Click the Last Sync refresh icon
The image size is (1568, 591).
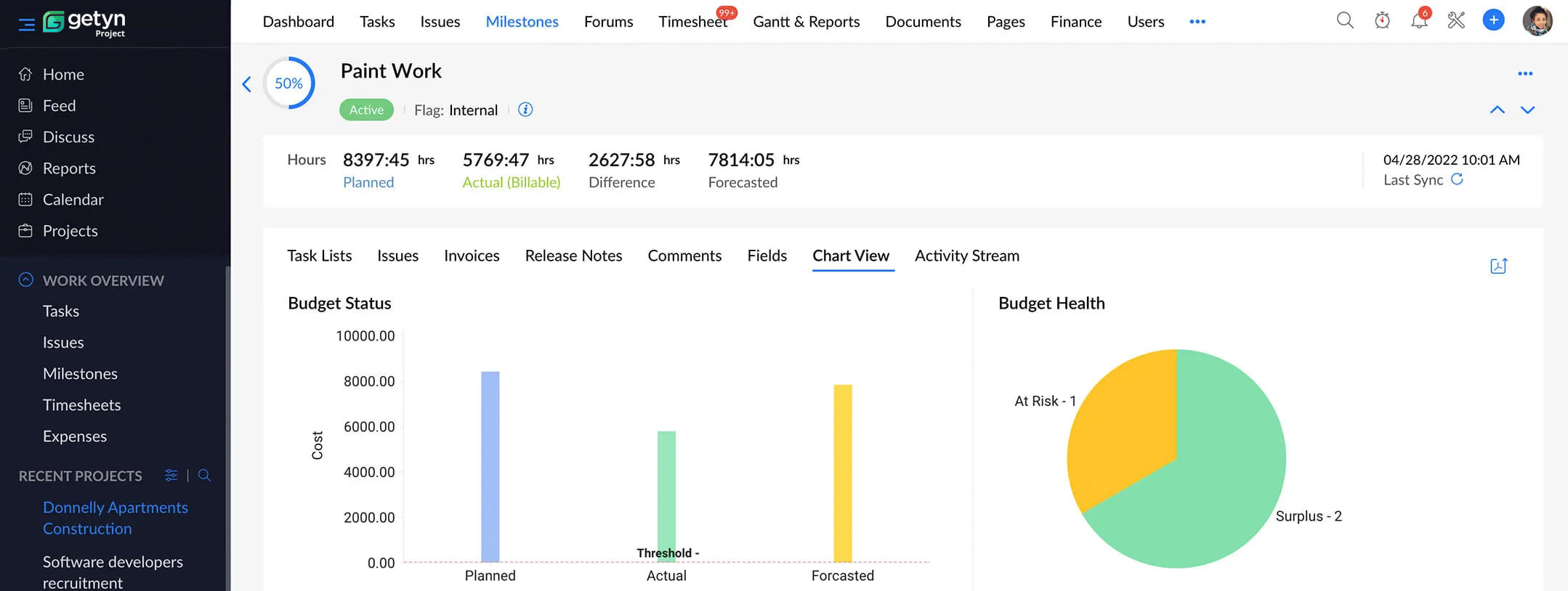[1457, 179]
